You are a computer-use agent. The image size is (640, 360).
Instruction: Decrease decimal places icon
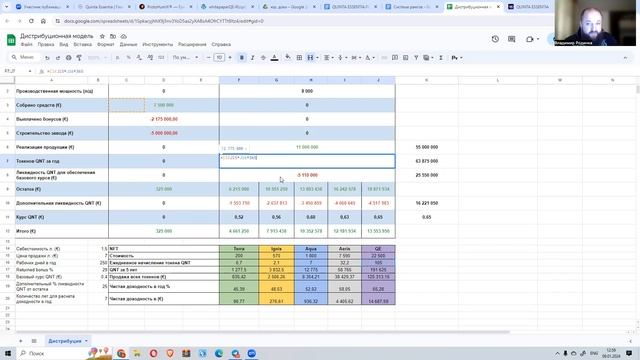click(139, 58)
